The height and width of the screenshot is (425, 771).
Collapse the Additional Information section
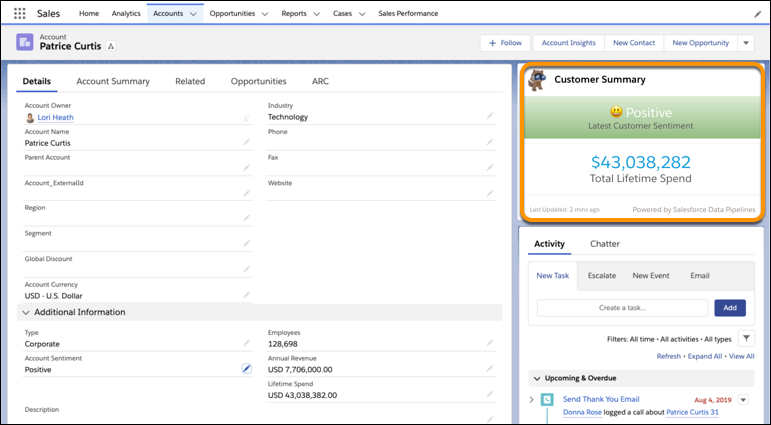(26, 312)
